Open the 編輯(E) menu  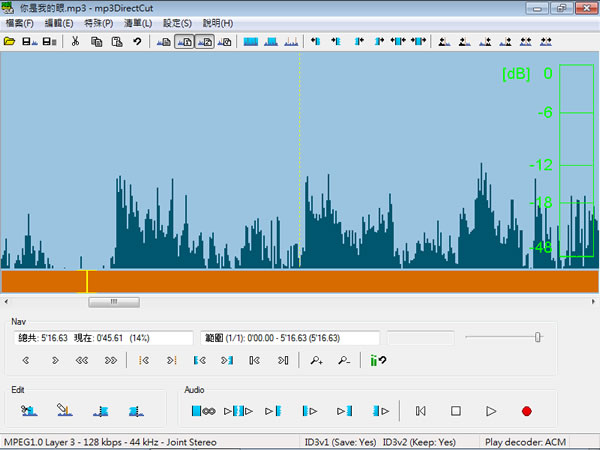click(59, 23)
